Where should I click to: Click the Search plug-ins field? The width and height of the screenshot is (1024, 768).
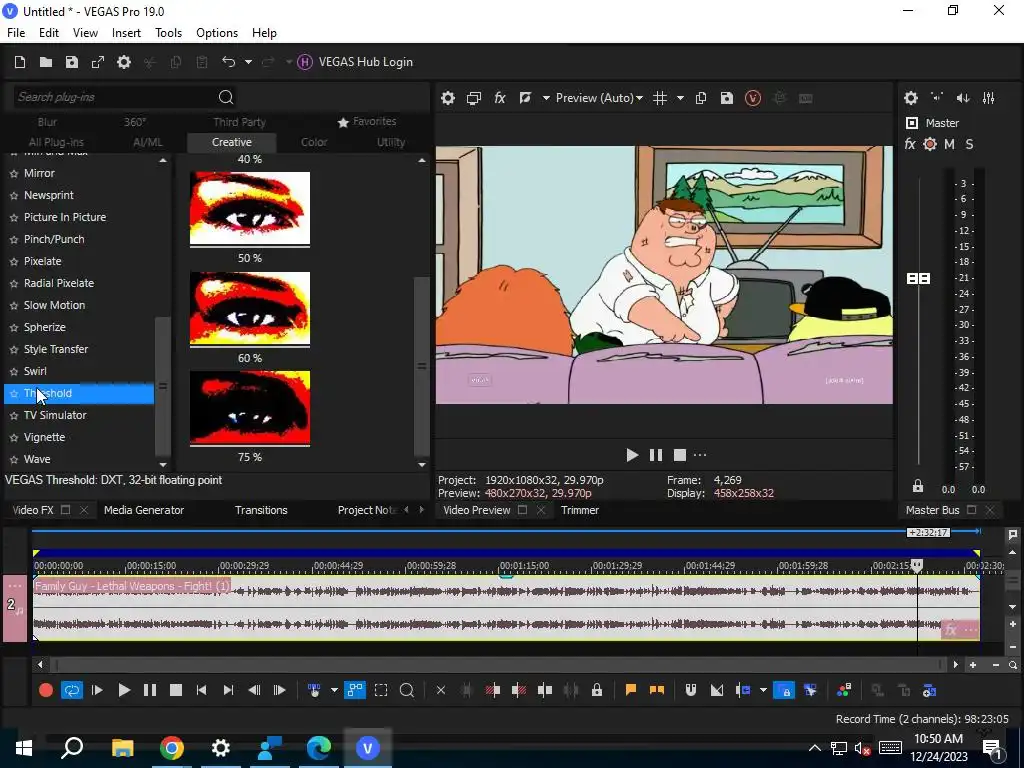[114, 97]
